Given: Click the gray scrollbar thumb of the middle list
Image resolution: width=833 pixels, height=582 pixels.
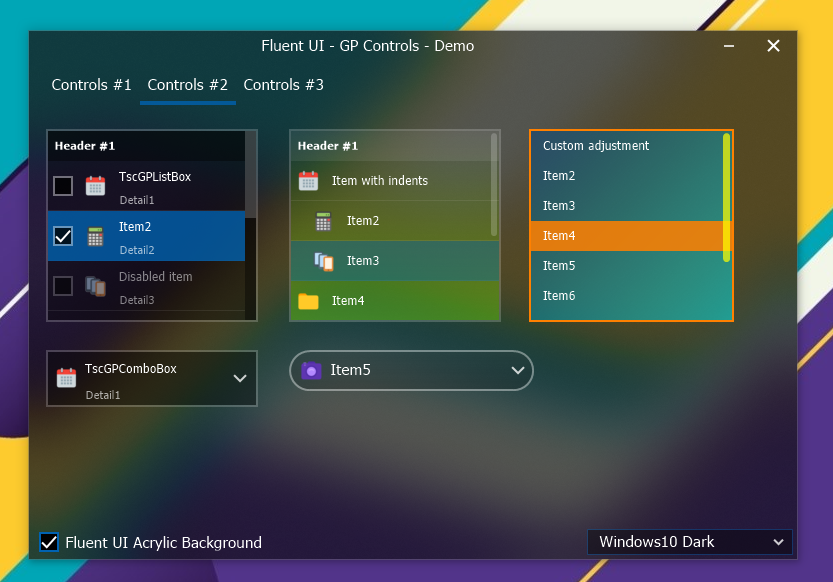Looking at the screenshot, I should click(x=494, y=184).
